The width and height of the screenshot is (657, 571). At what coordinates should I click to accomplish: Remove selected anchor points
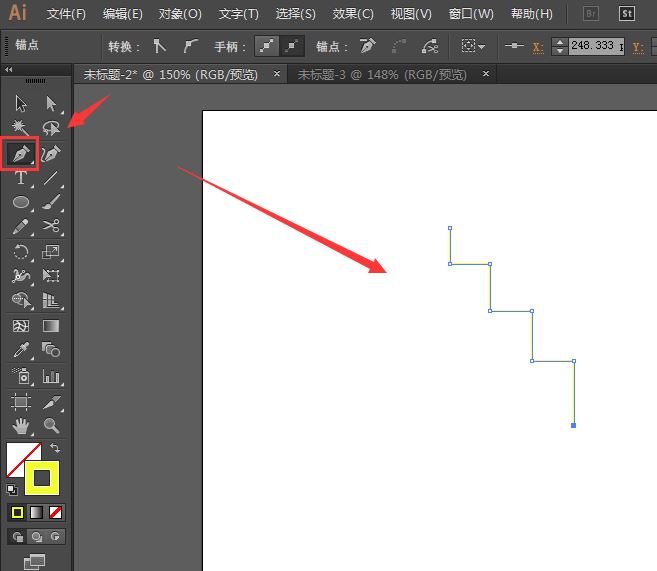pos(367,46)
